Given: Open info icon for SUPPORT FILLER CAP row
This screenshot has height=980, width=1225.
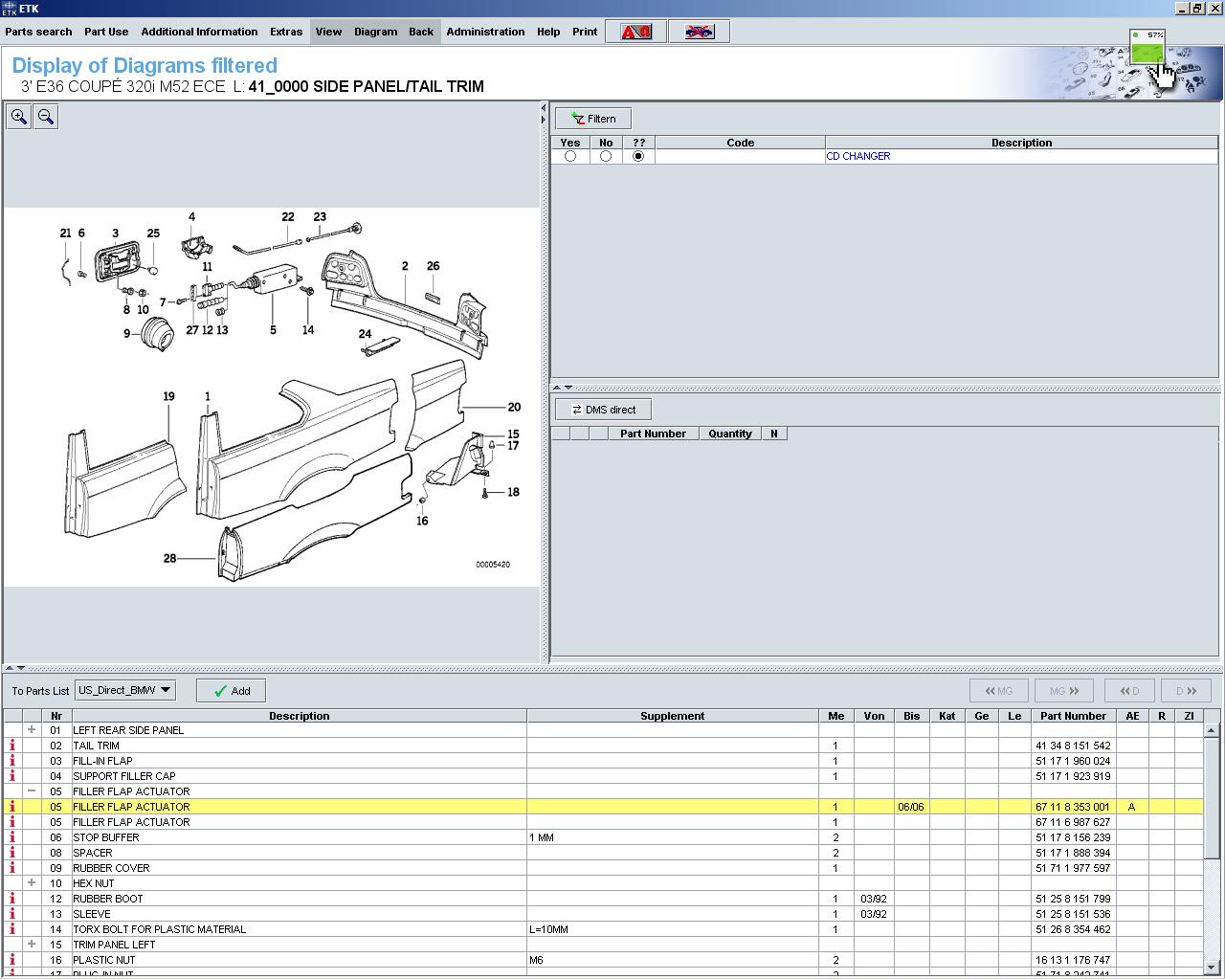Looking at the screenshot, I should coord(12,776).
